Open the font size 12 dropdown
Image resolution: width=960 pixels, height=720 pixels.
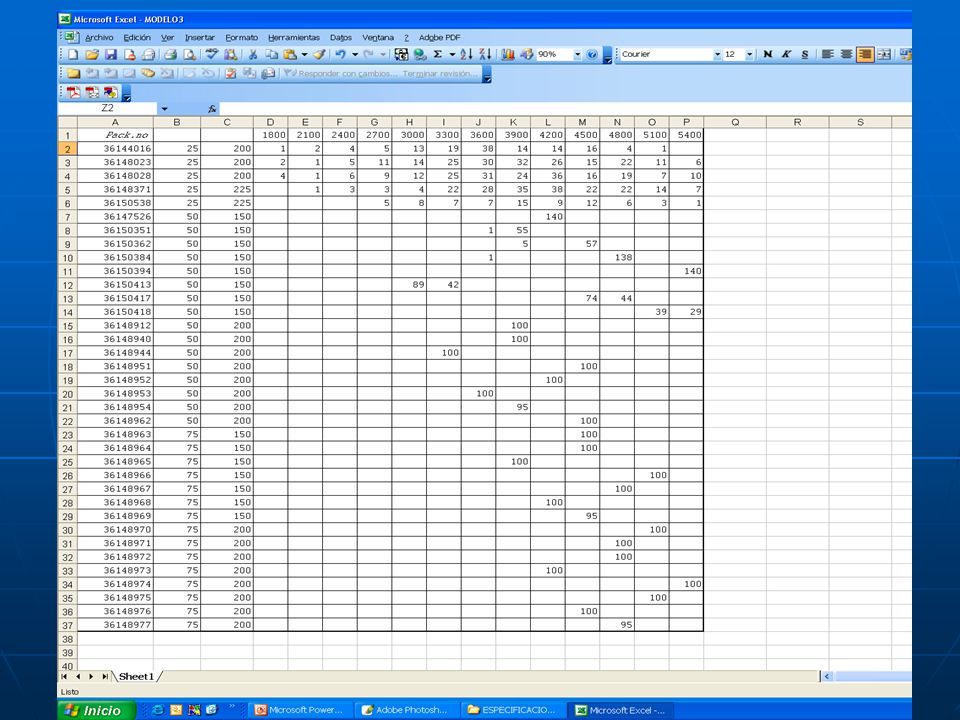749,54
